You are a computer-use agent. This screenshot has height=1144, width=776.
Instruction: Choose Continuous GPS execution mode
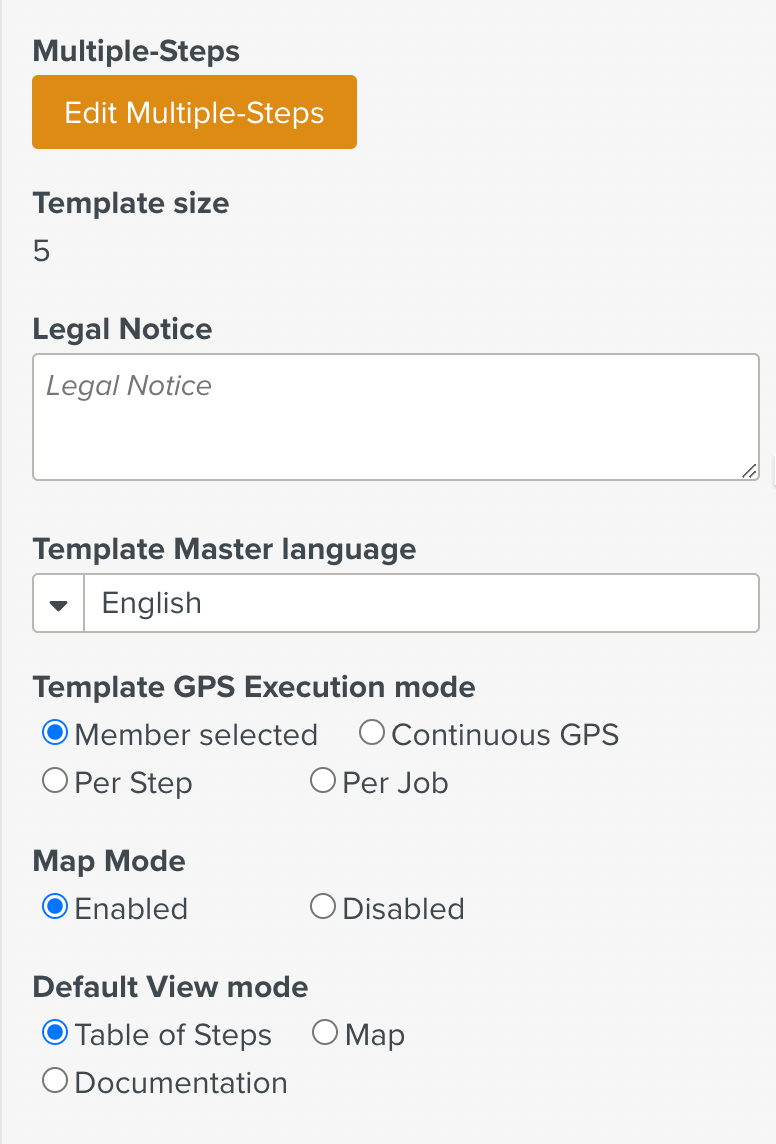pyautogui.click(x=371, y=734)
